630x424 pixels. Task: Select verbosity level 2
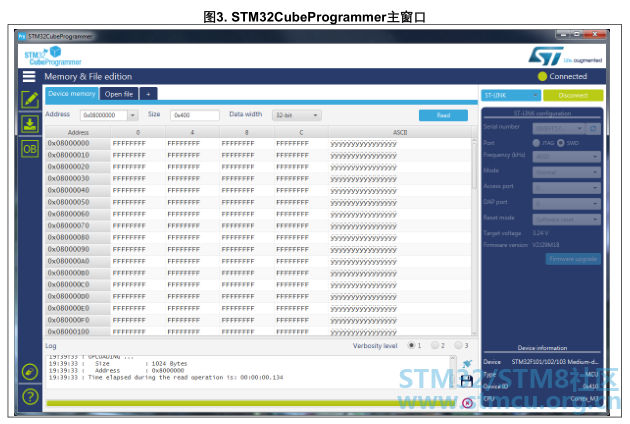(435, 345)
